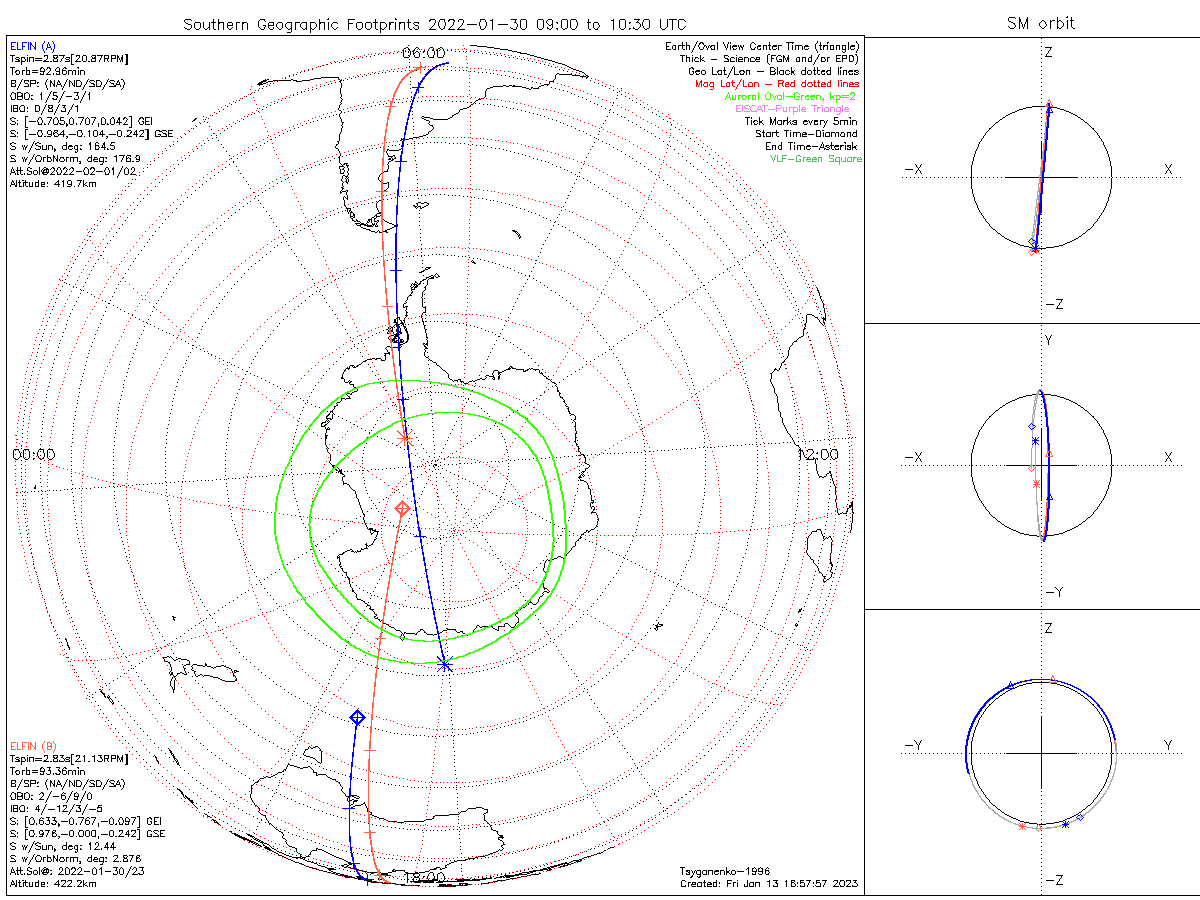Image resolution: width=1200 pixels, height=900 pixels.
Task: Click the 12:00 local time label
Action: click(818, 454)
